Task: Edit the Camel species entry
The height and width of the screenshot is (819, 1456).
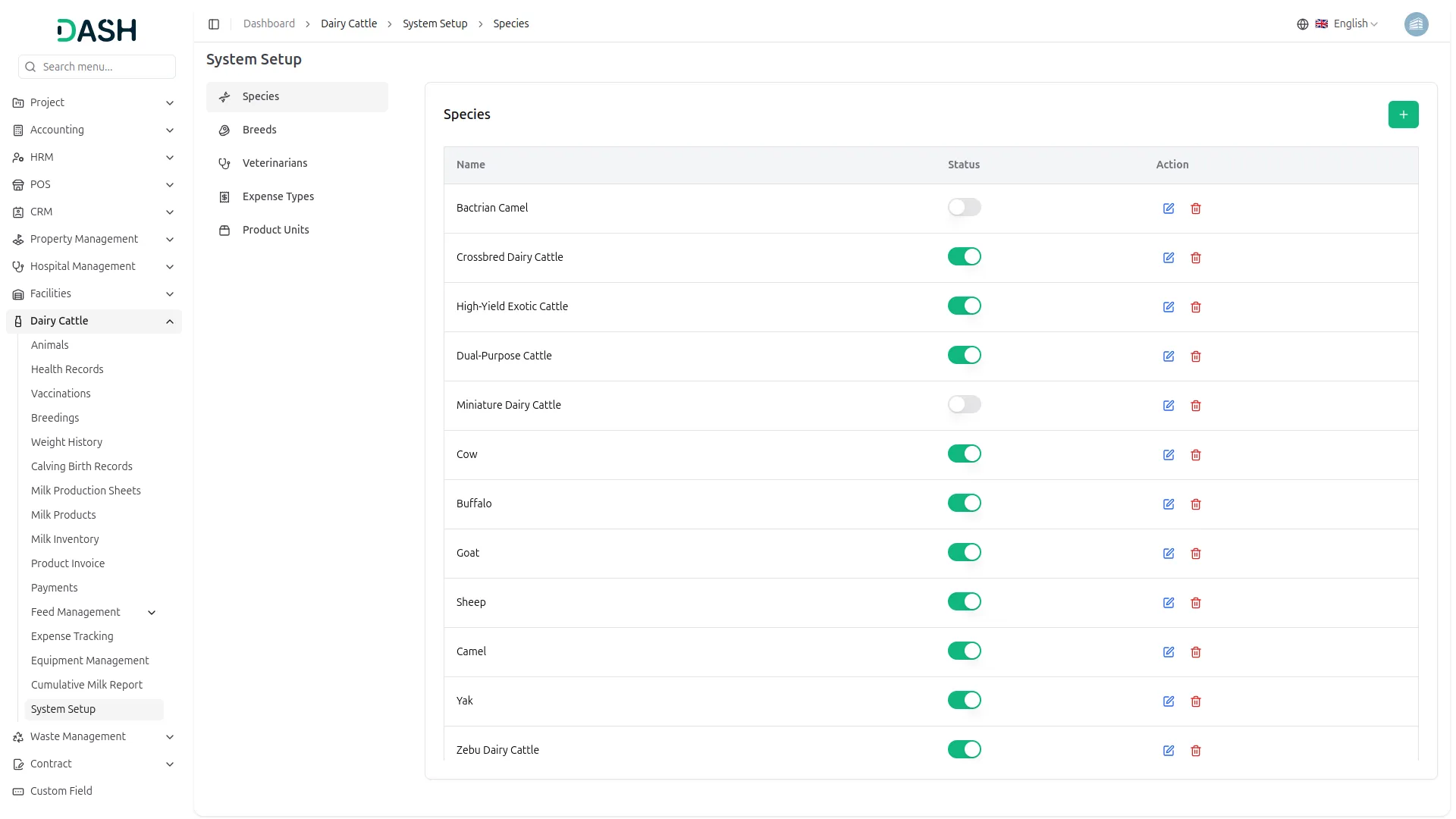Action: tap(1169, 652)
